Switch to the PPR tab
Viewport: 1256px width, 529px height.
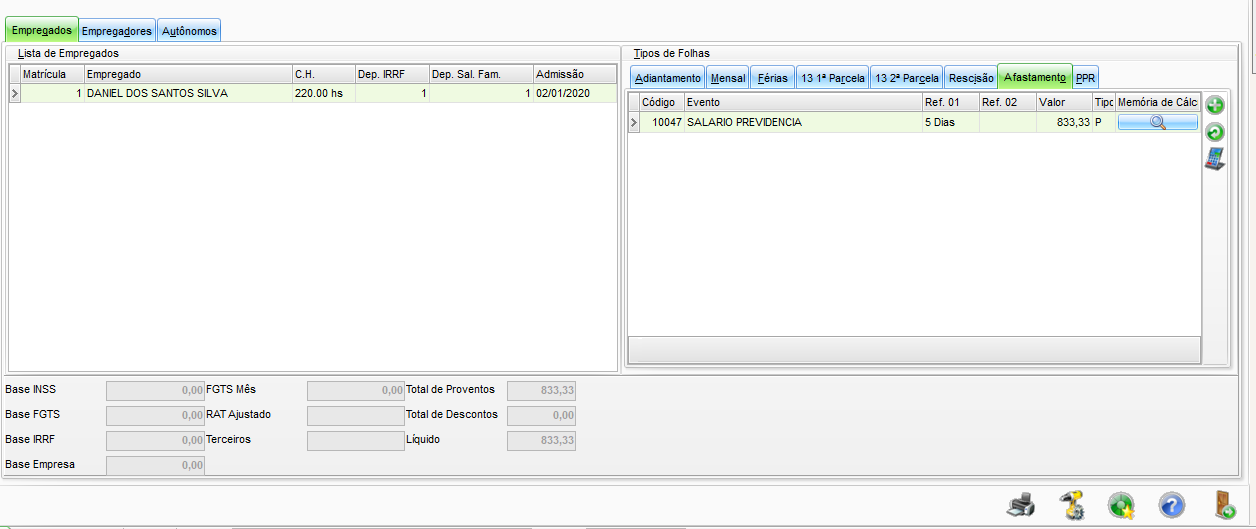tap(1086, 78)
